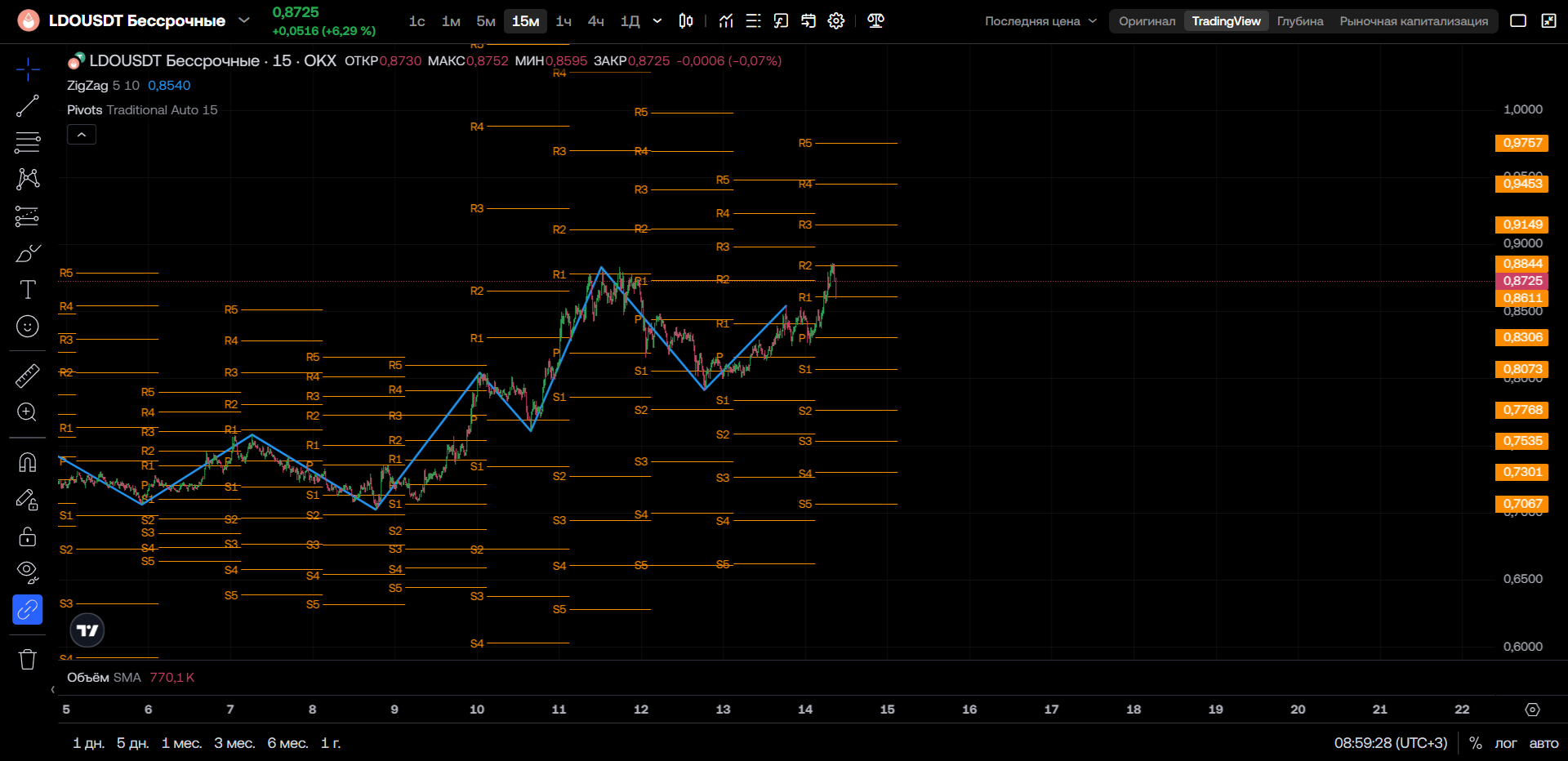
Task: Enable the лог scale option
Action: click(x=1505, y=743)
